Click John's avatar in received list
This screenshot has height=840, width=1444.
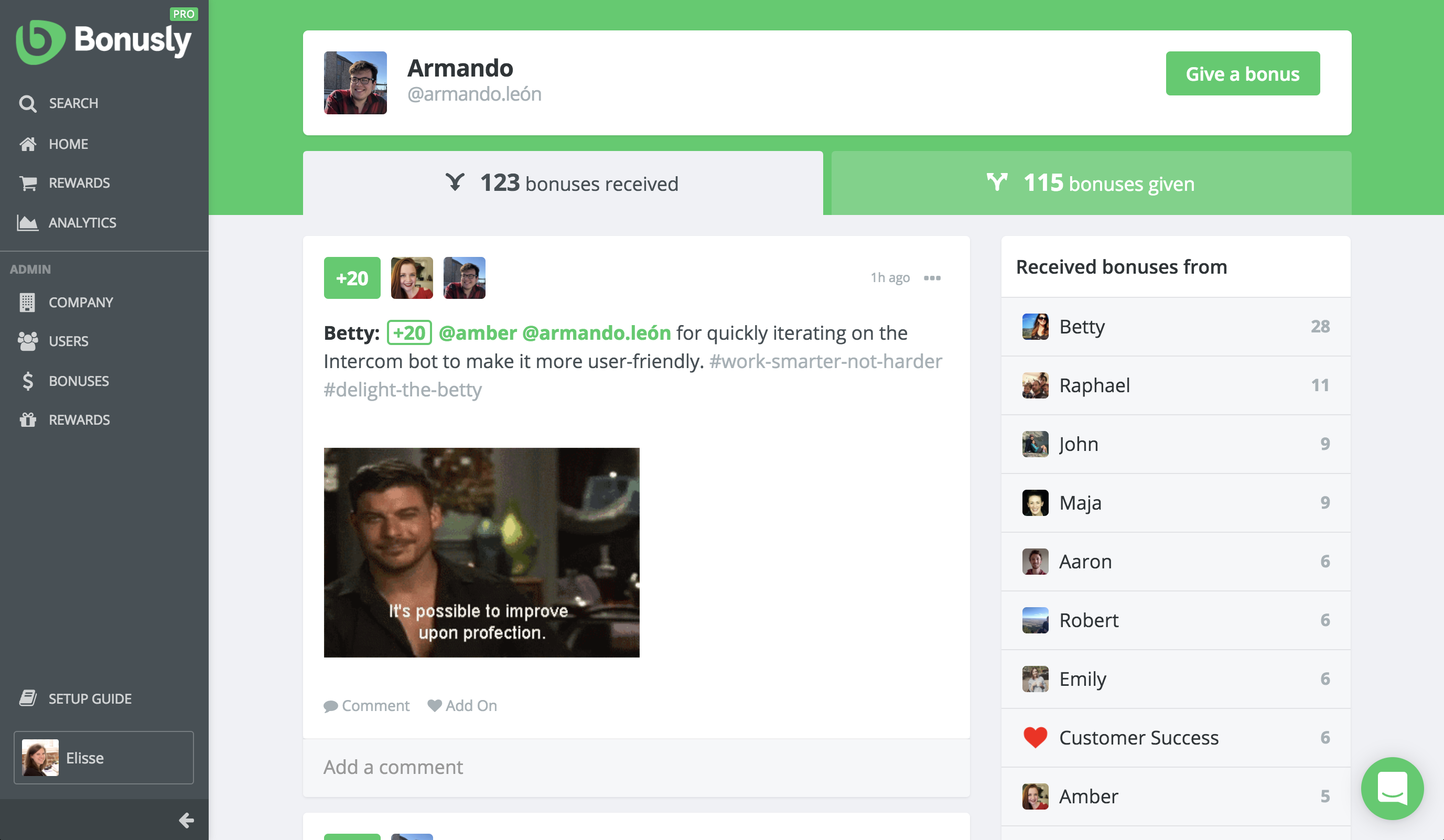[1035, 444]
